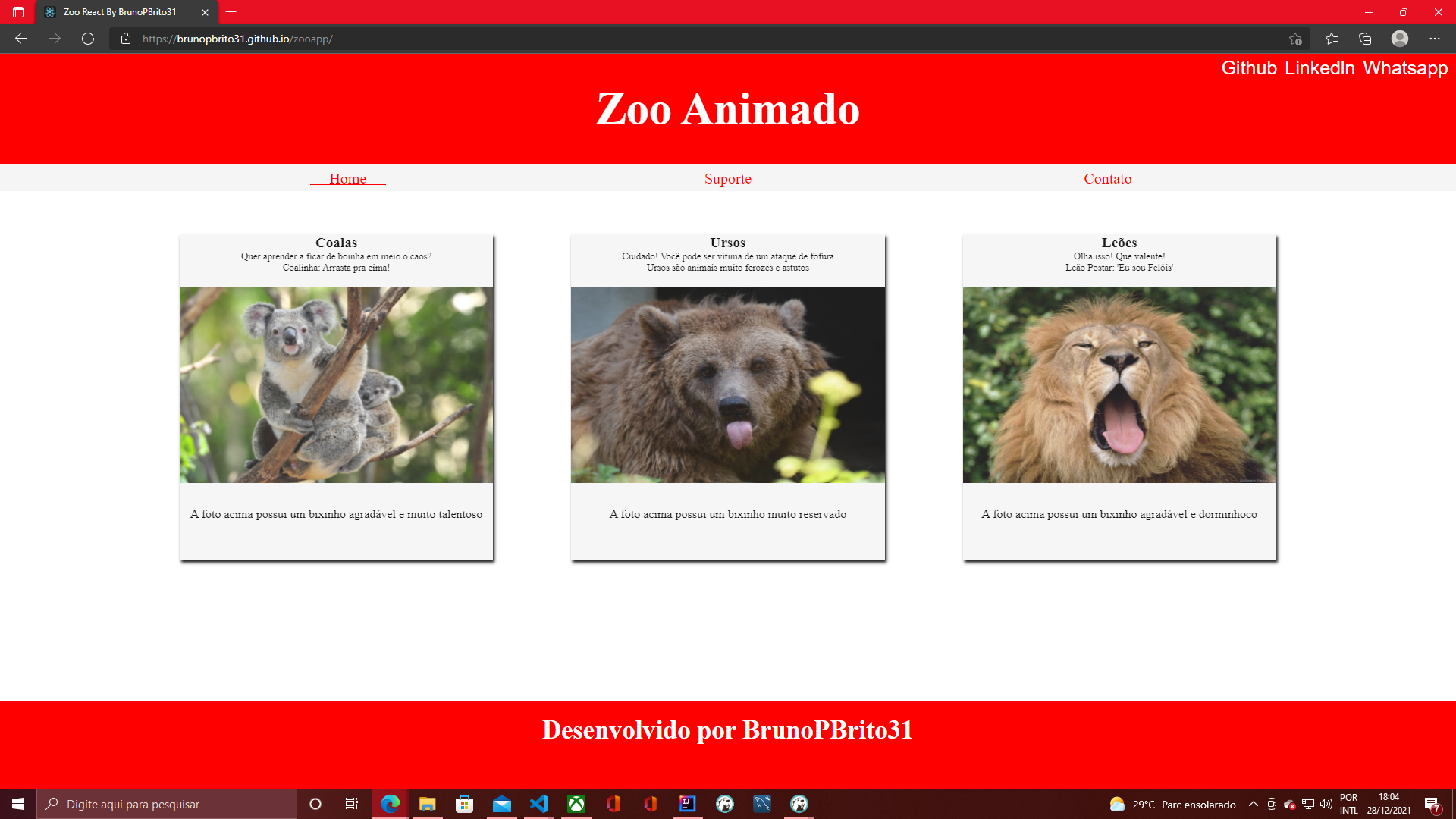Launch the Xbox app from the taskbar

click(576, 804)
